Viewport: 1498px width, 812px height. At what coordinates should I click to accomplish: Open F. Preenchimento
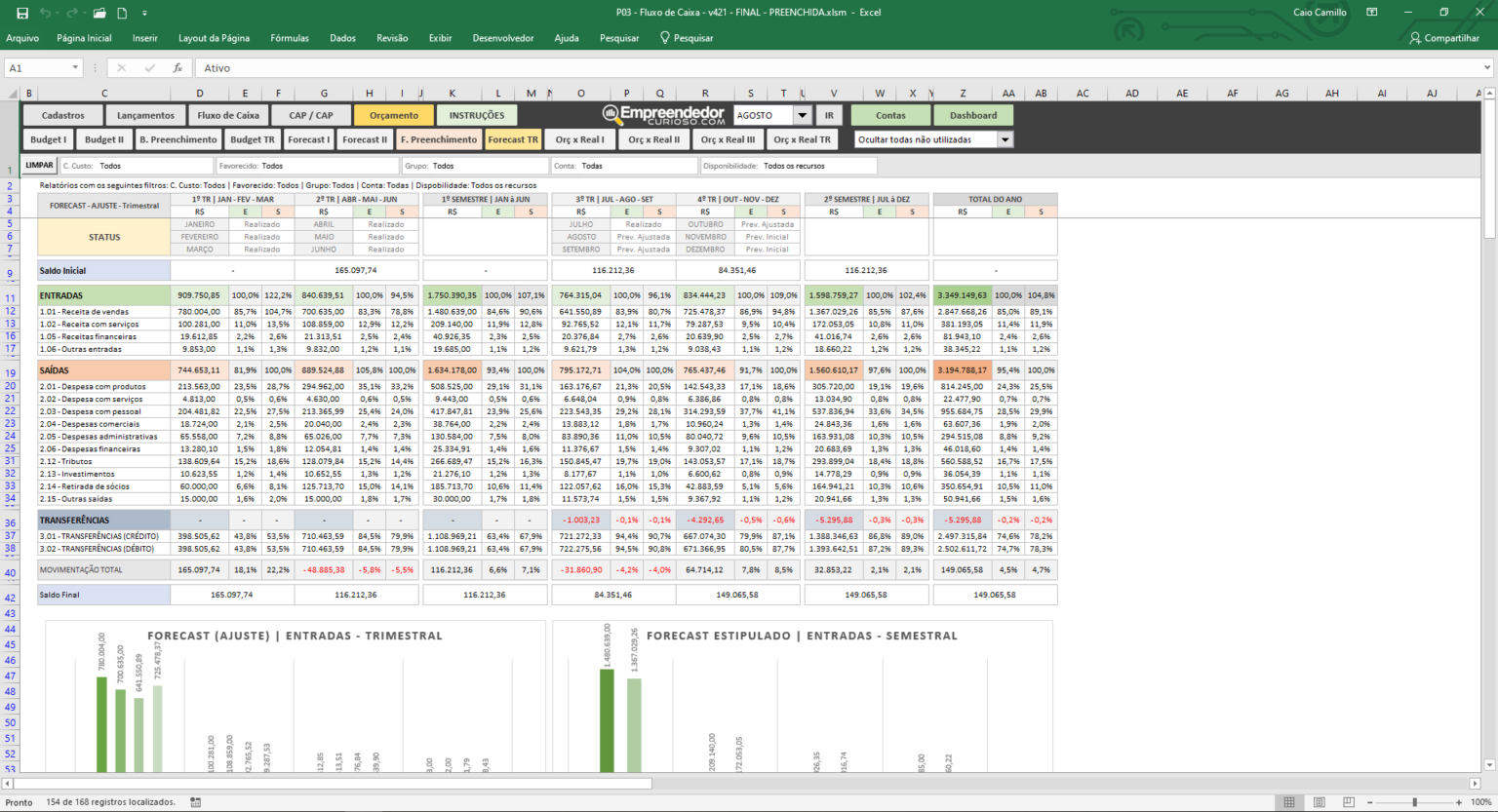439,139
